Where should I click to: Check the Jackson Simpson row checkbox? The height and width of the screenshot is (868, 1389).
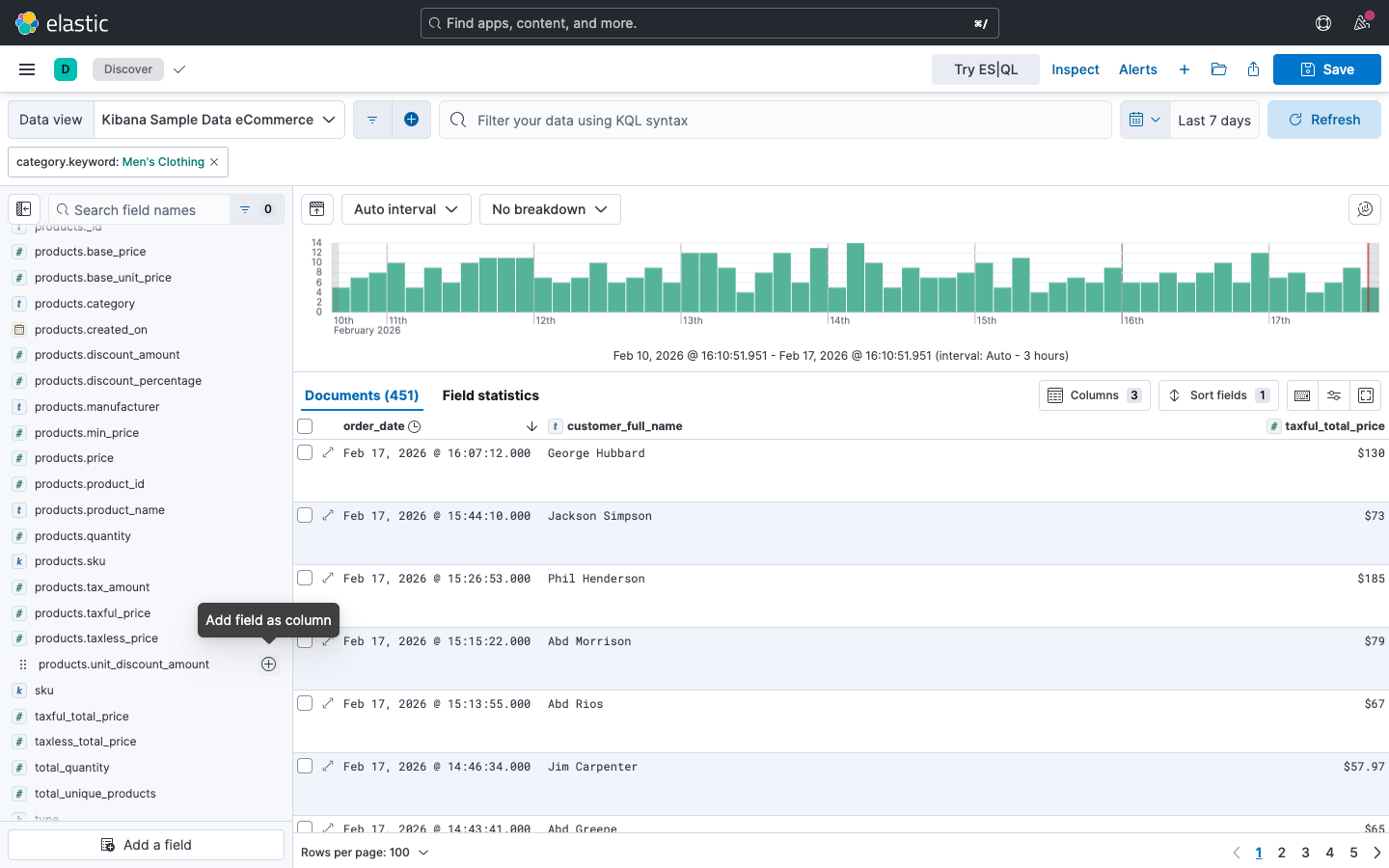tap(305, 516)
